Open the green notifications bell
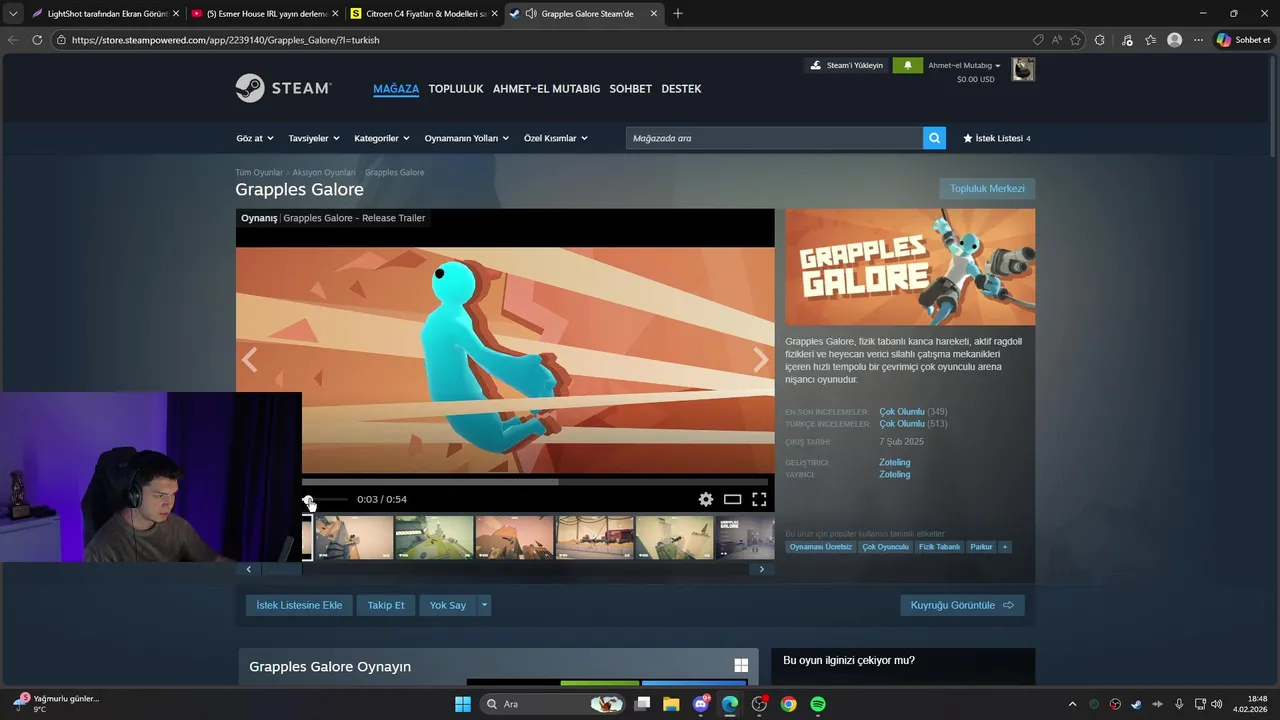The height and width of the screenshot is (720, 1280). [907, 65]
